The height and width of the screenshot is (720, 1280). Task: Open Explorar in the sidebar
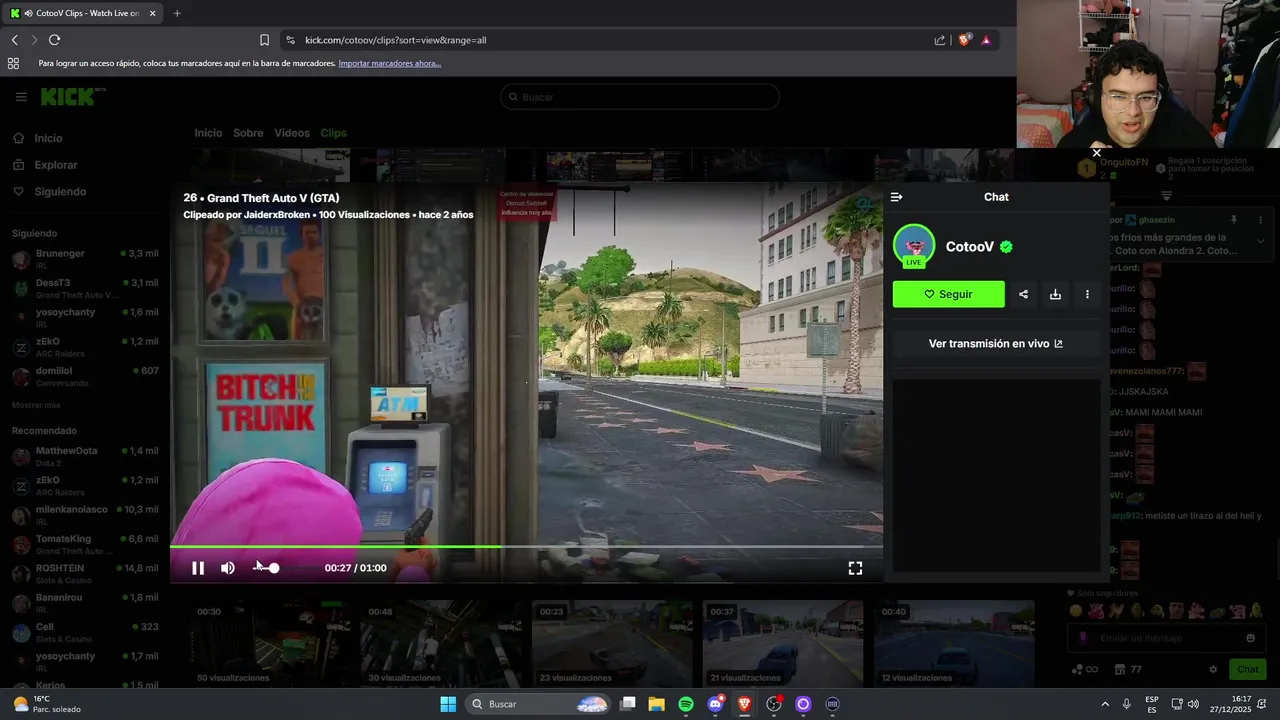click(55, 165)
